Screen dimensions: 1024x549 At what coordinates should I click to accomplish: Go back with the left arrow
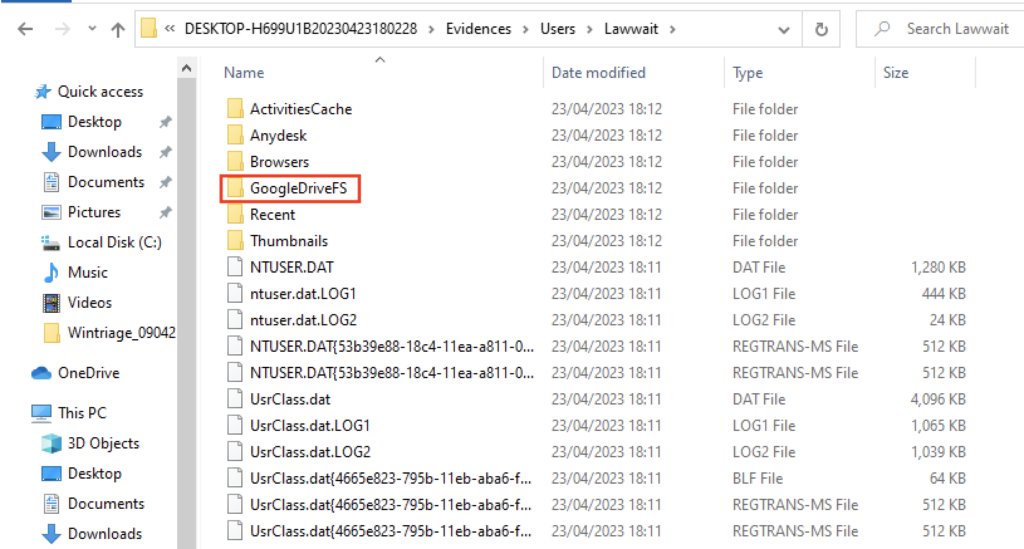click(25, 29)
